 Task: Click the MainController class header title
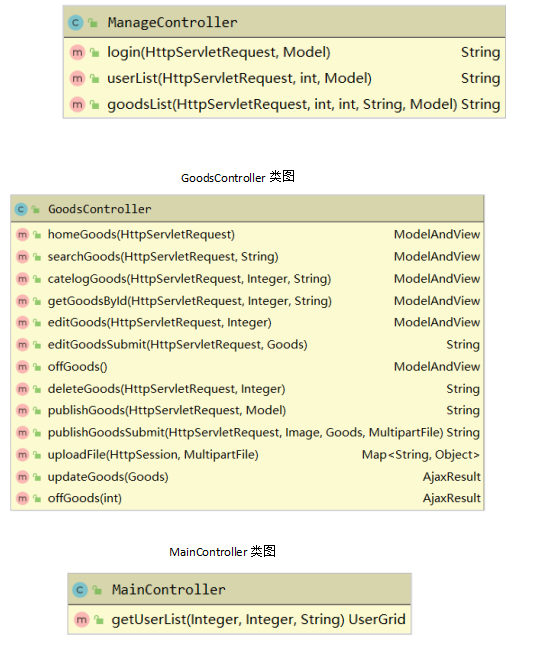(x=169, y=589)
